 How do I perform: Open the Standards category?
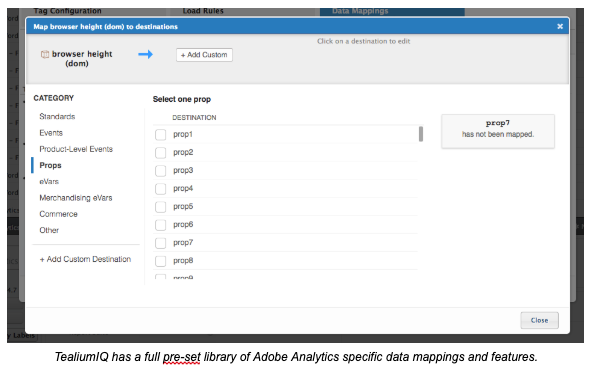(x=57, y=116)
